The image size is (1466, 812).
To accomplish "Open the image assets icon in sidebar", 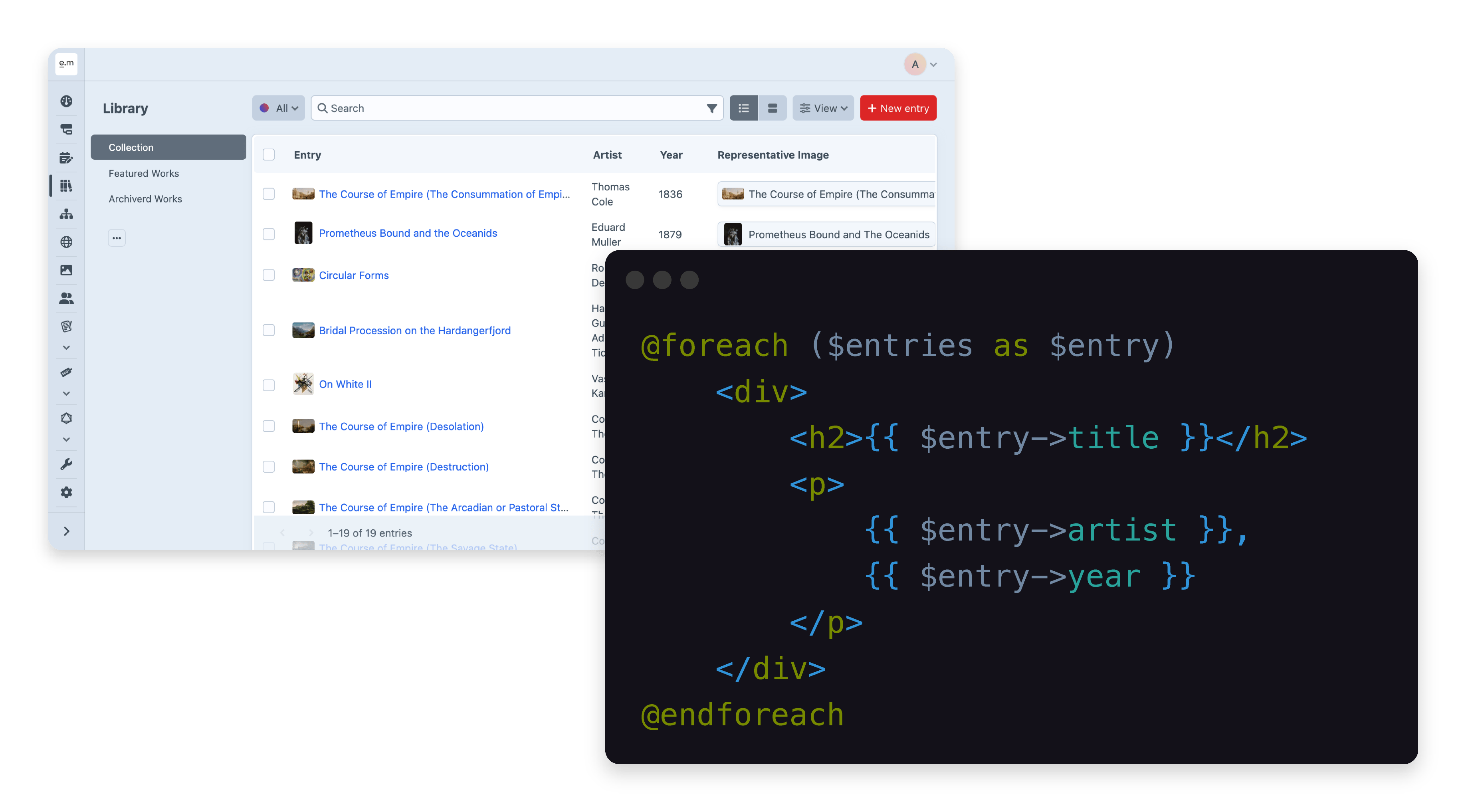I will pos(66,270).
